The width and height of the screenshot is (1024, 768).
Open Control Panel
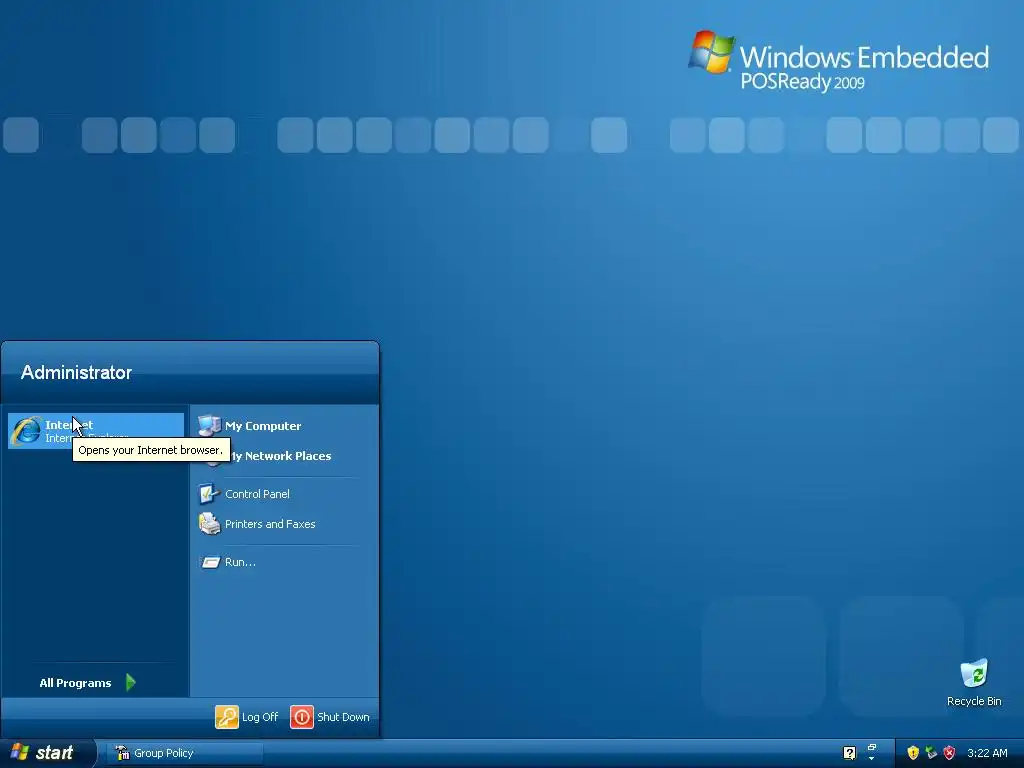pyautogui.click(x=284, y=494)
